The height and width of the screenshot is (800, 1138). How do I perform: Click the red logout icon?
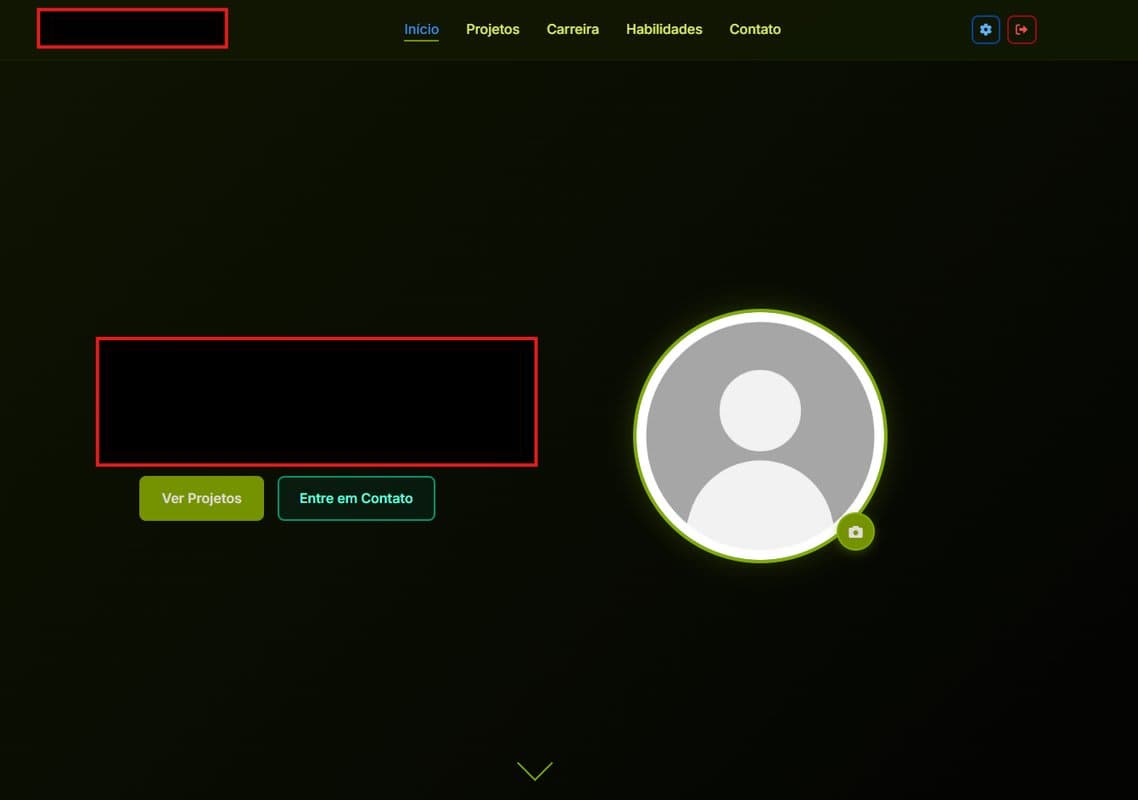pos(1021,30)
